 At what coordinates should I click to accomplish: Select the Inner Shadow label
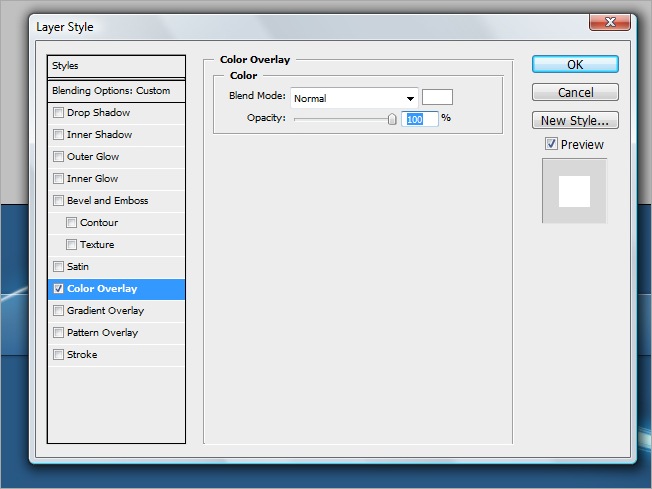(99, 135)
